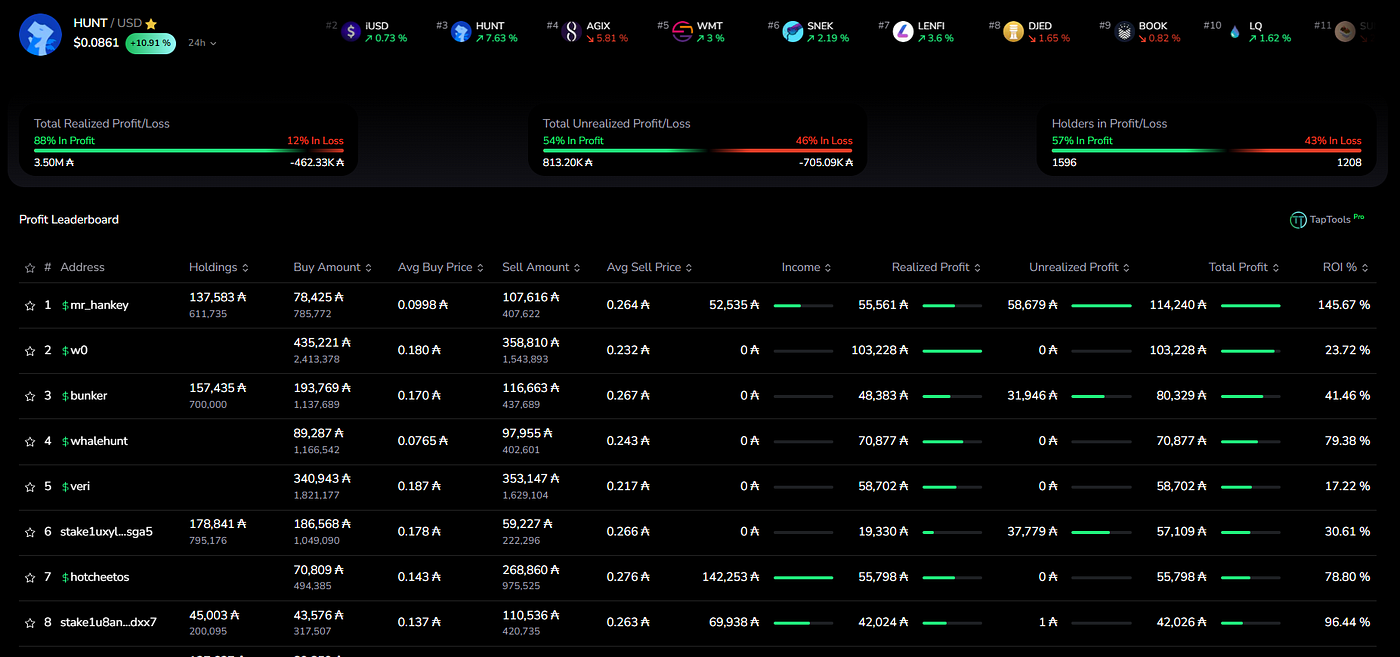Favorite the w0 row star
Image resolution: width=1400 pixels, height=657 pixels.
coord(30,350)
